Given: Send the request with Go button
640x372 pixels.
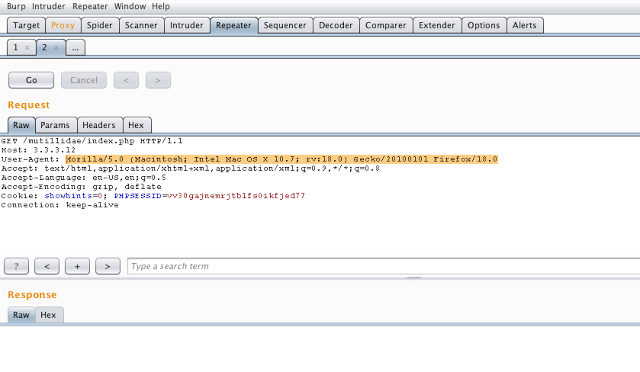Looking at the screenshot, I should click(31, 80).
